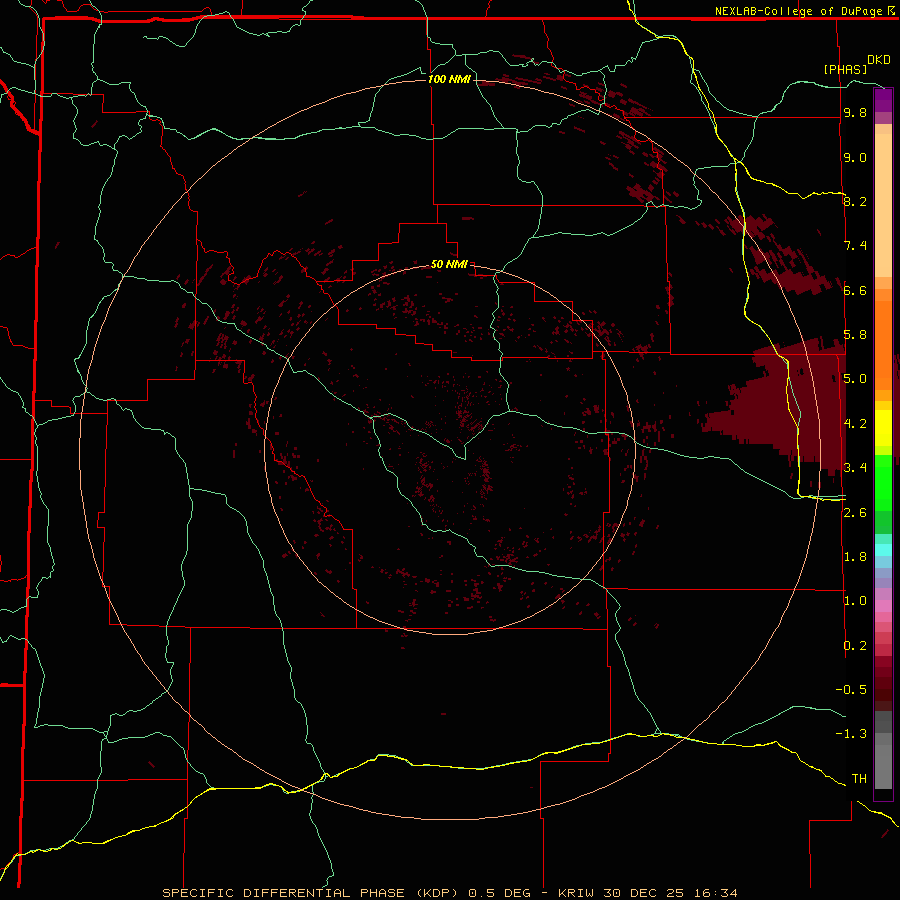The height and width of the screenshot is (900, 900).
Task: Select the 1.0 scale value
Action: coord(855,601)
